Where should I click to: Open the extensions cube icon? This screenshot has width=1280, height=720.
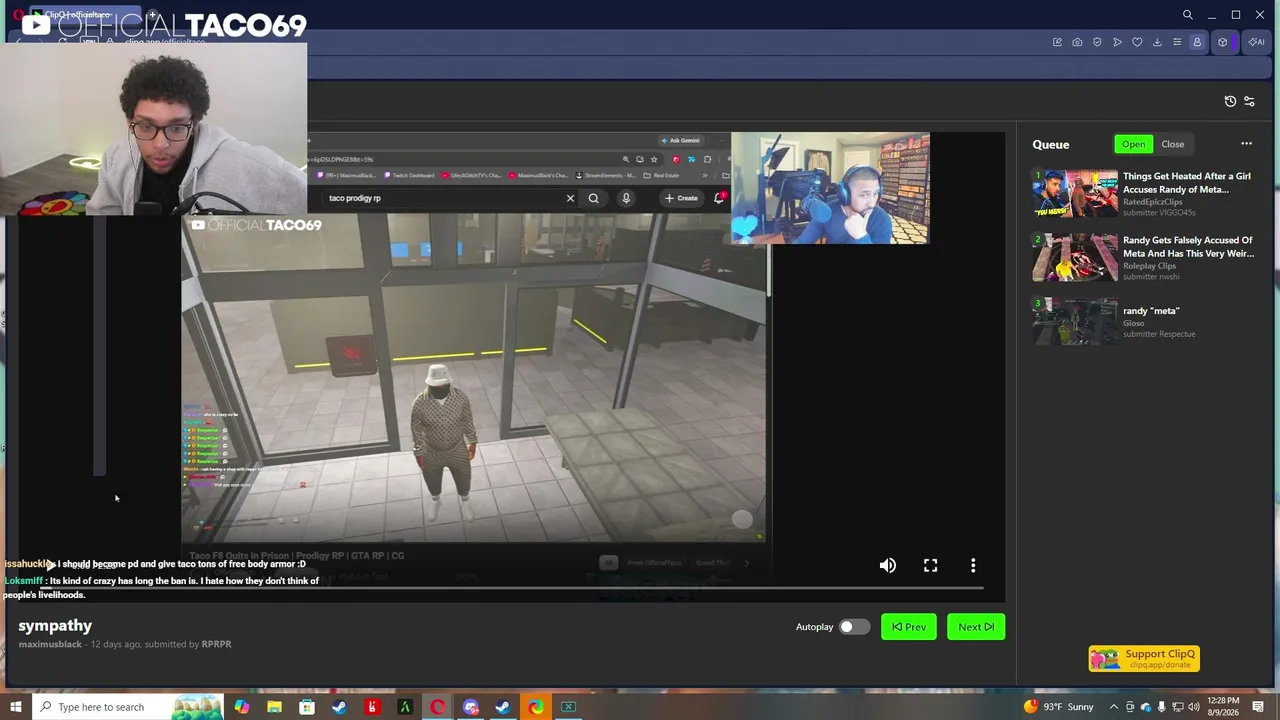(1222, 42)
